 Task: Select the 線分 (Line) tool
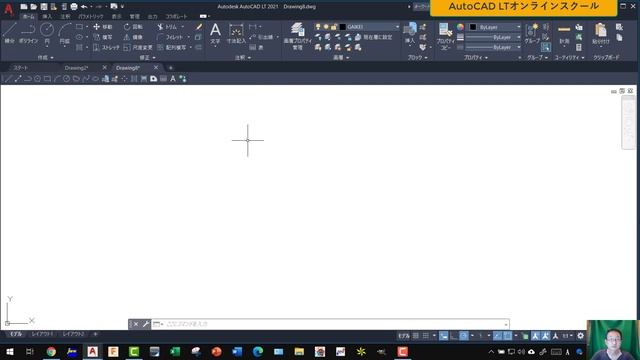(x=9, y=33)
